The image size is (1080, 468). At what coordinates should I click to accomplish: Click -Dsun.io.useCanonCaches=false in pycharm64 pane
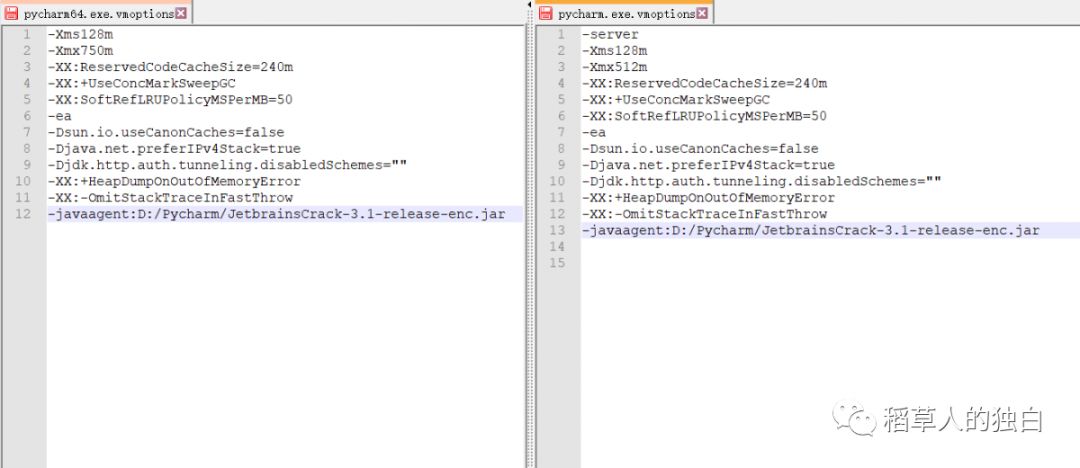166,132
